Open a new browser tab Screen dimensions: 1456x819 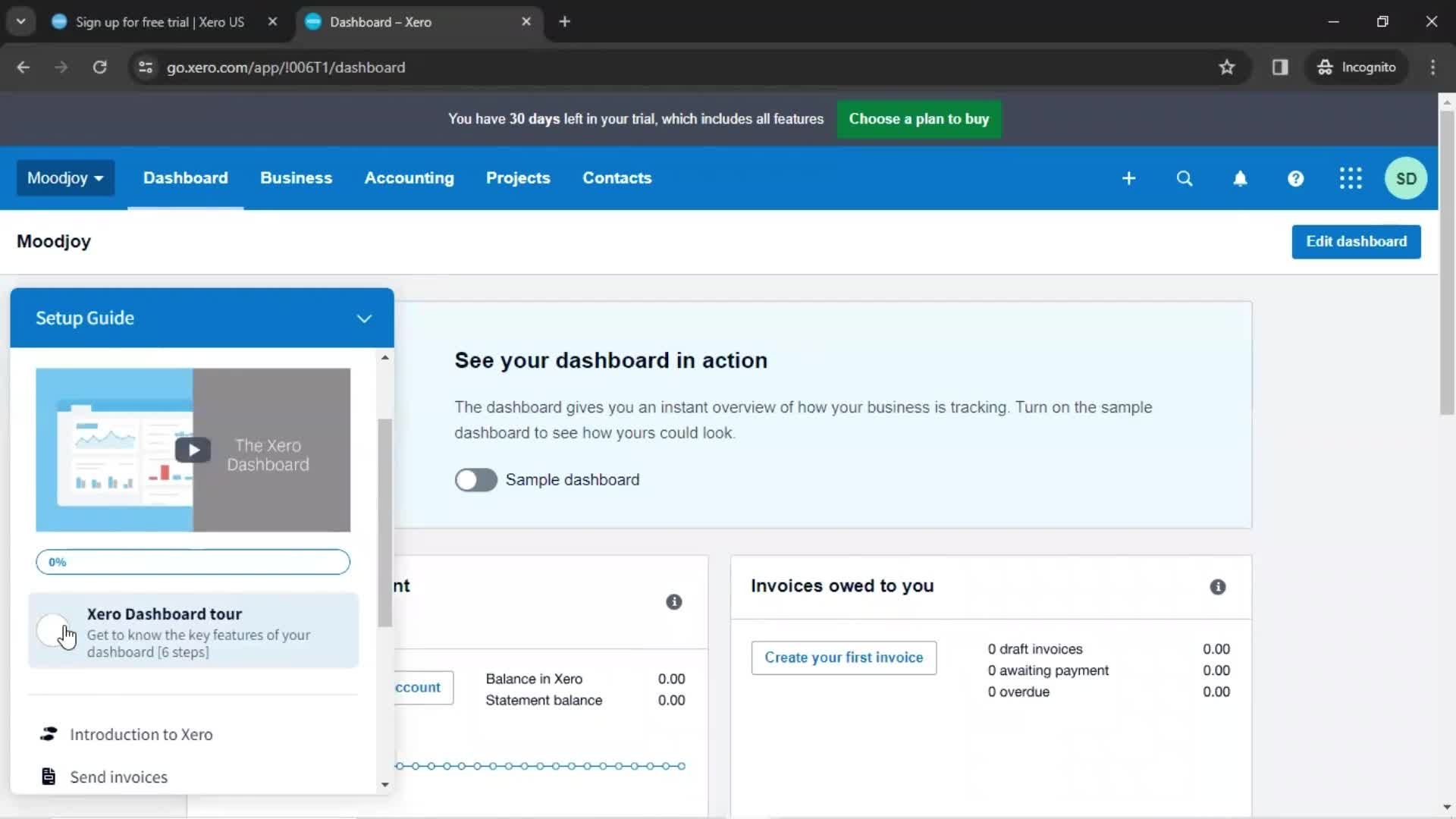click(x=564, y=22)
